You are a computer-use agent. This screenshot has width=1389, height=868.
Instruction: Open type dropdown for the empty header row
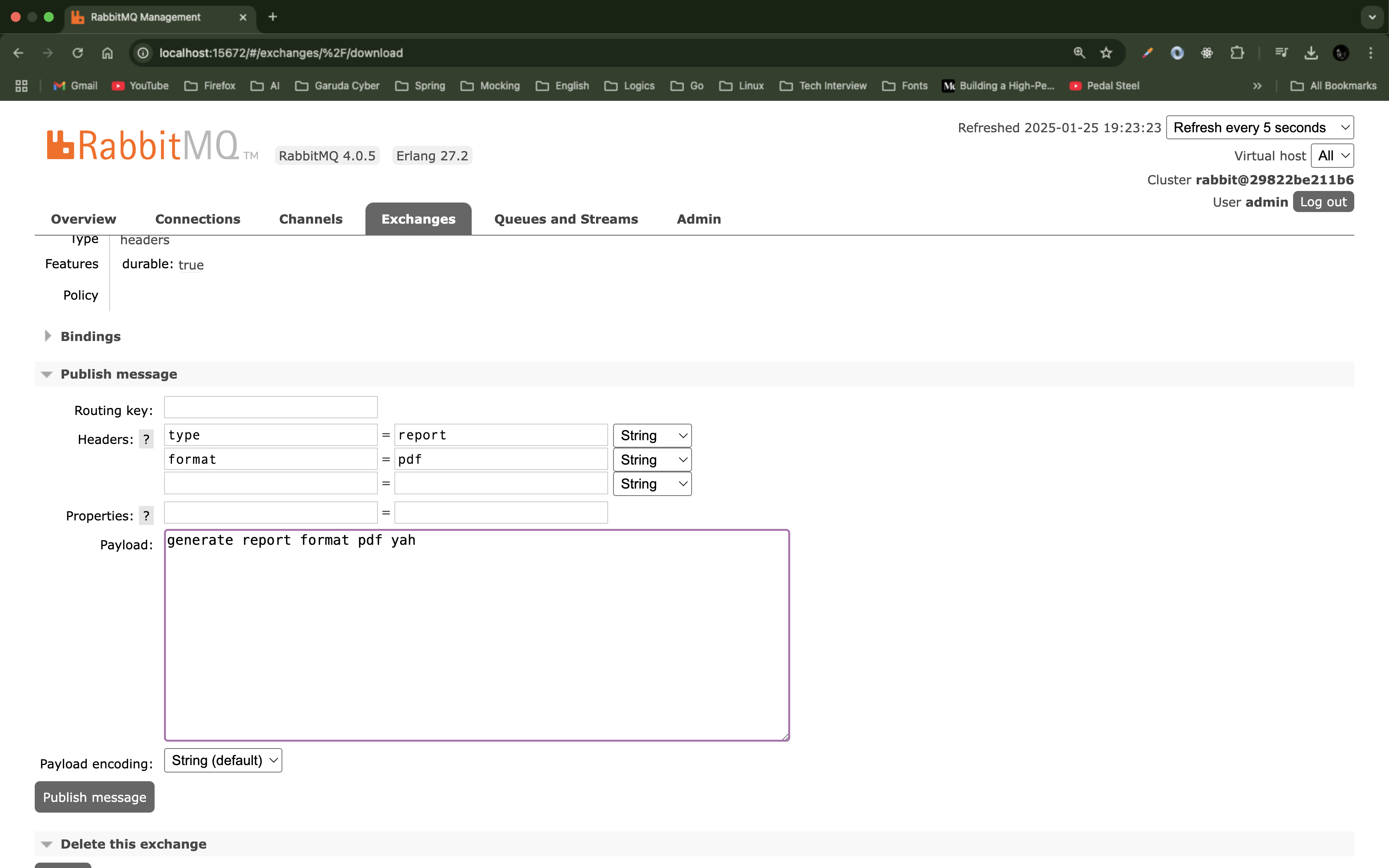(652, 483)
